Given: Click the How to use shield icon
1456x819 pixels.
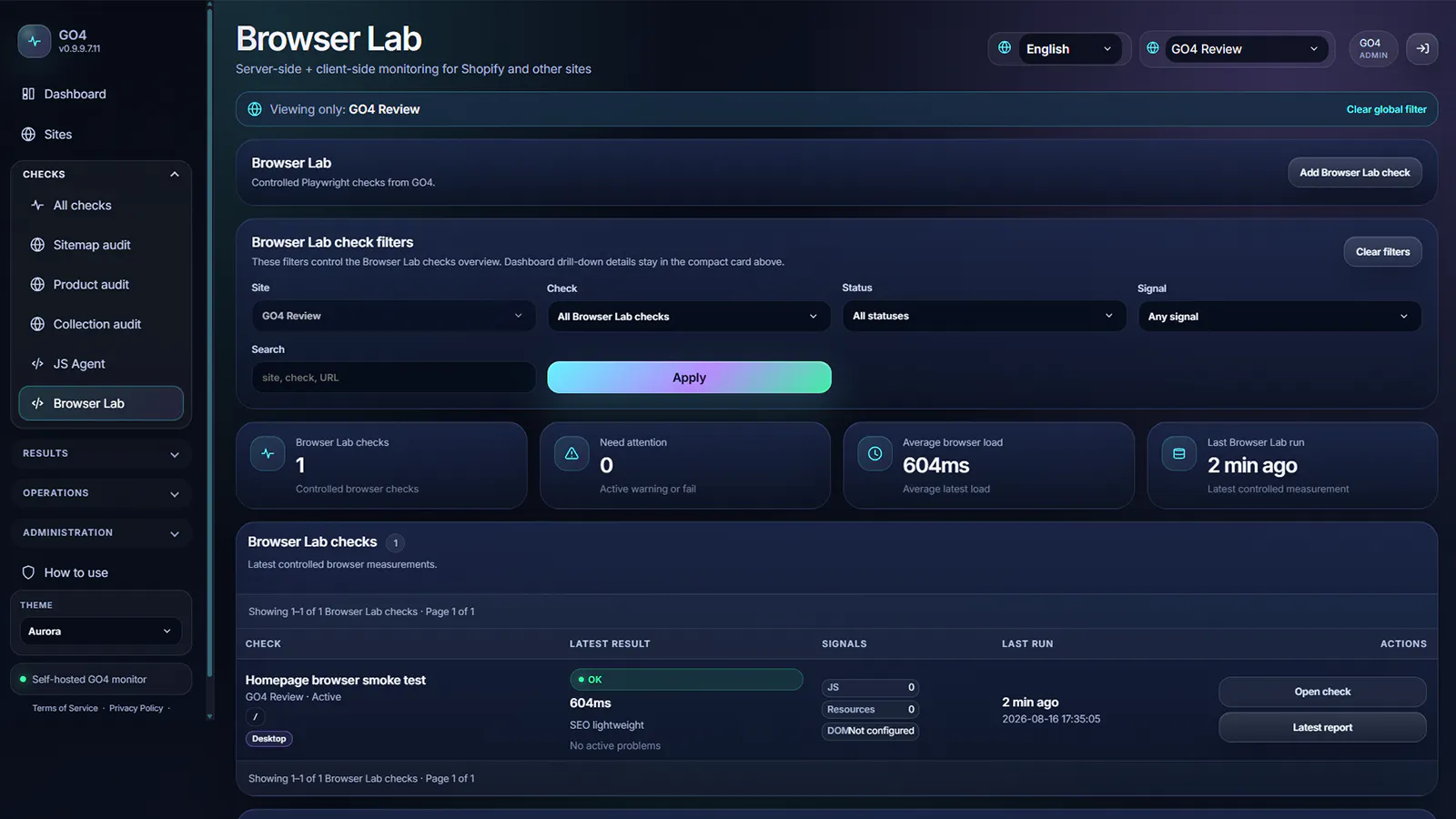Looking at the screenshot, I should pyautogui.click(x=28, y=572).
